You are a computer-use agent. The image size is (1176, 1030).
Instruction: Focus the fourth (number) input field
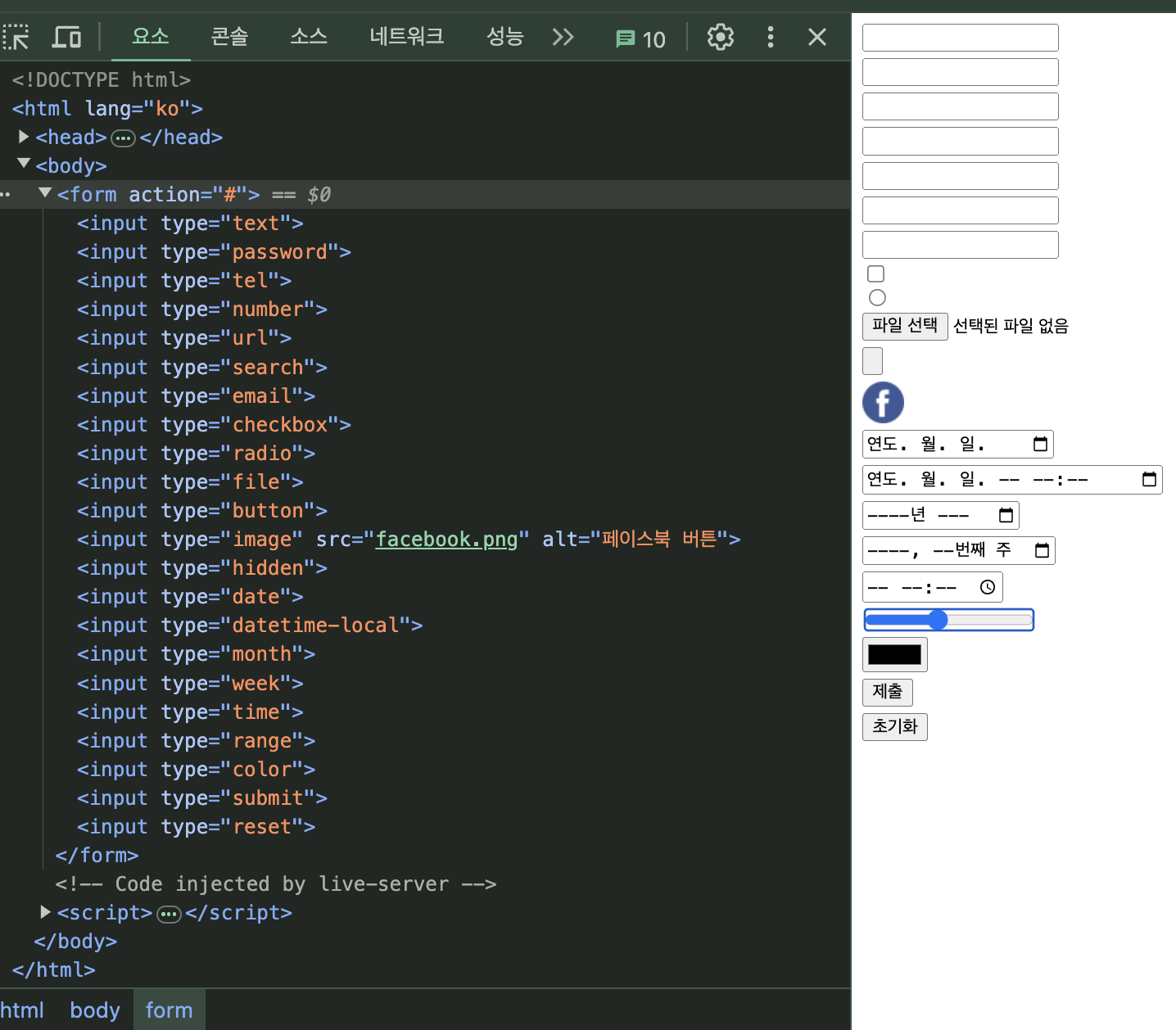coord(960,141)
